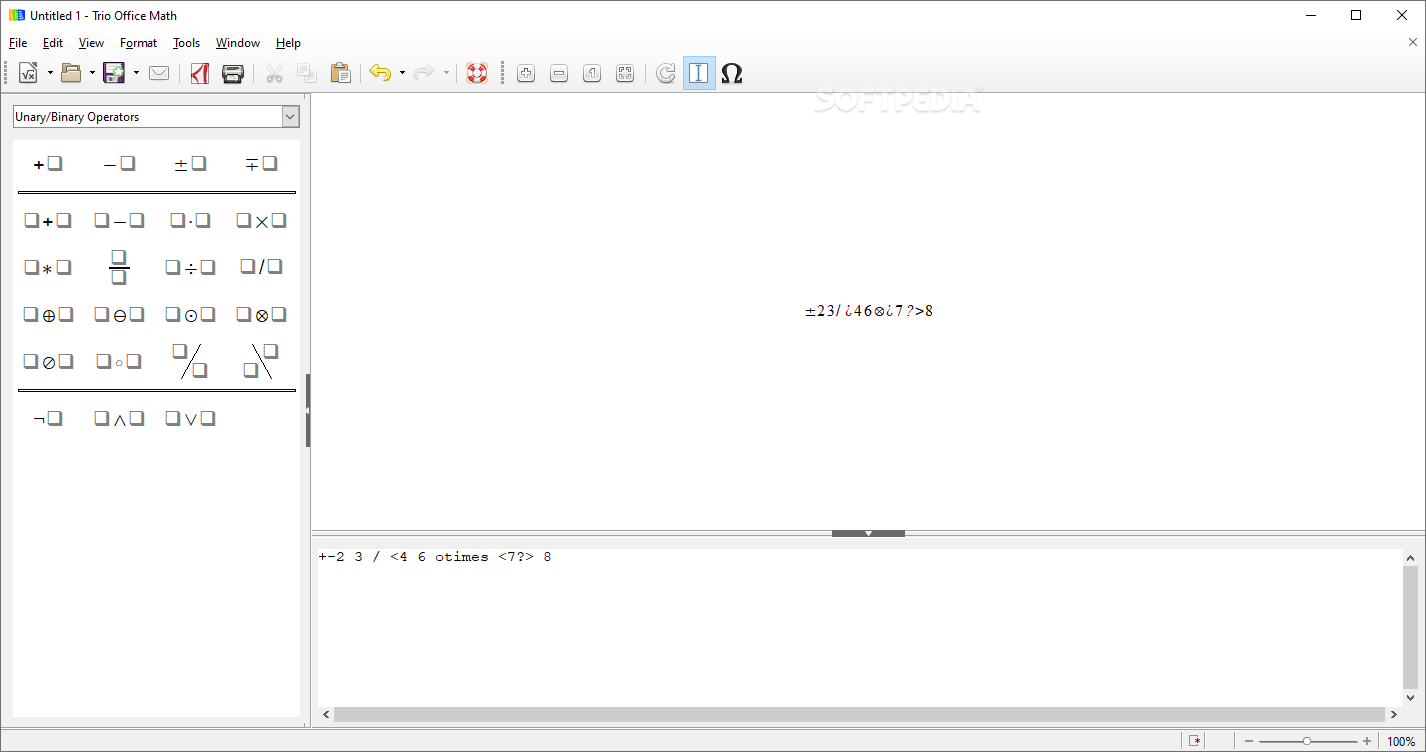Click the Open folder icon
Image resolution: width=1426 pixels, height=752 pixels.
[x=71, y=73]
